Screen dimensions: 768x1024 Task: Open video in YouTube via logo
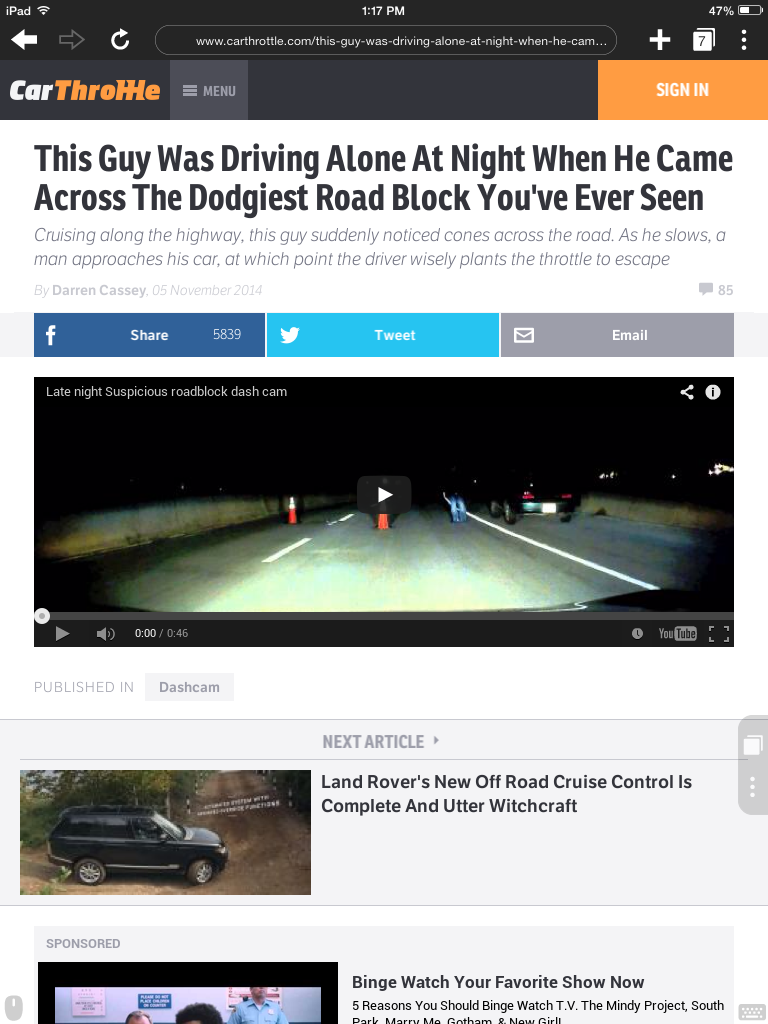point(677,633)
